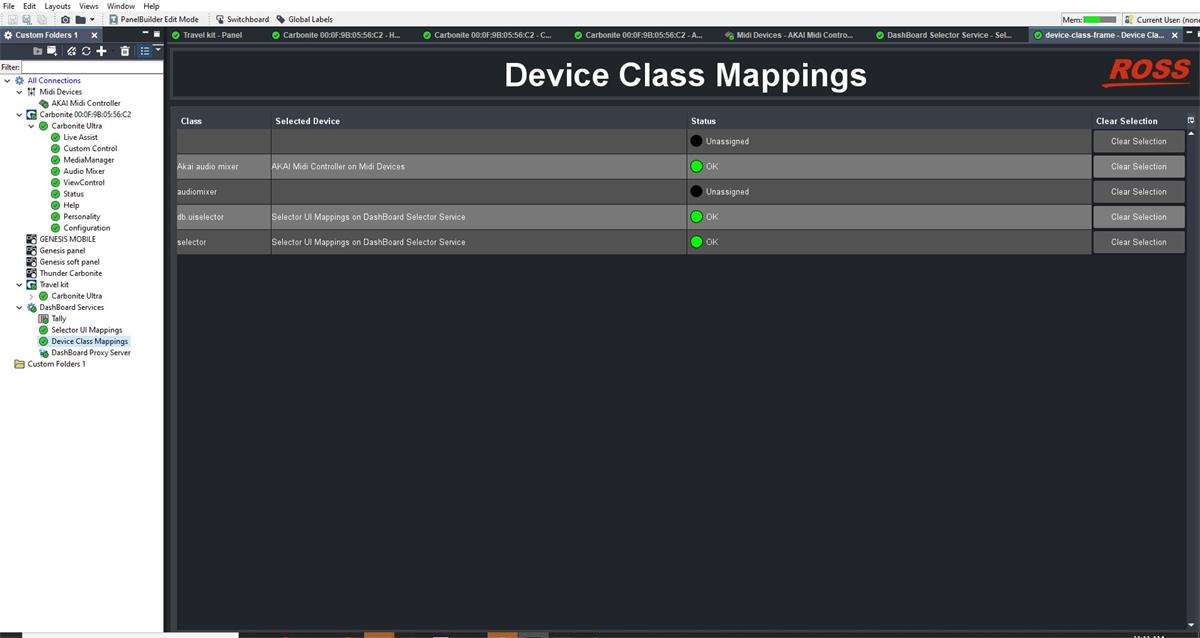Click the table column config icon beside Clear Selection header
This screenshot has width=1200, height=638.
1191,120
